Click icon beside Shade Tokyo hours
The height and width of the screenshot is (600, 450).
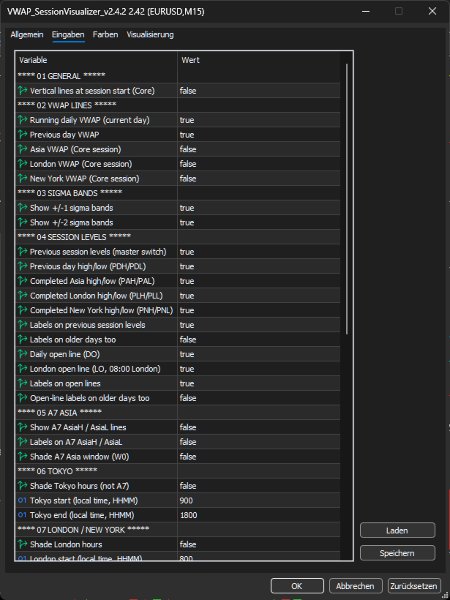[23, 486]
